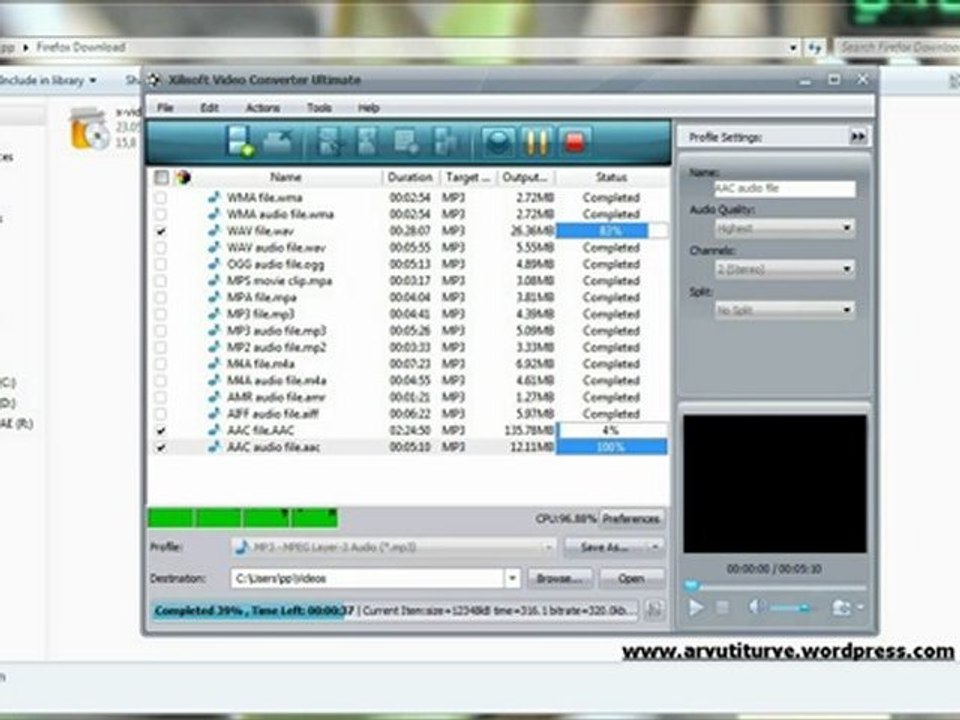
Task: Stop conversion with the red stop button
Action: tap(574, 143)
